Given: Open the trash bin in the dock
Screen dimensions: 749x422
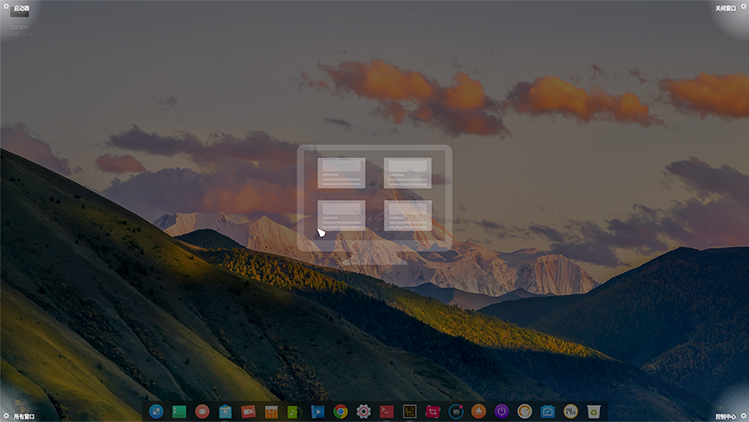Looking at the screenshot, I should tap(594, 411).
